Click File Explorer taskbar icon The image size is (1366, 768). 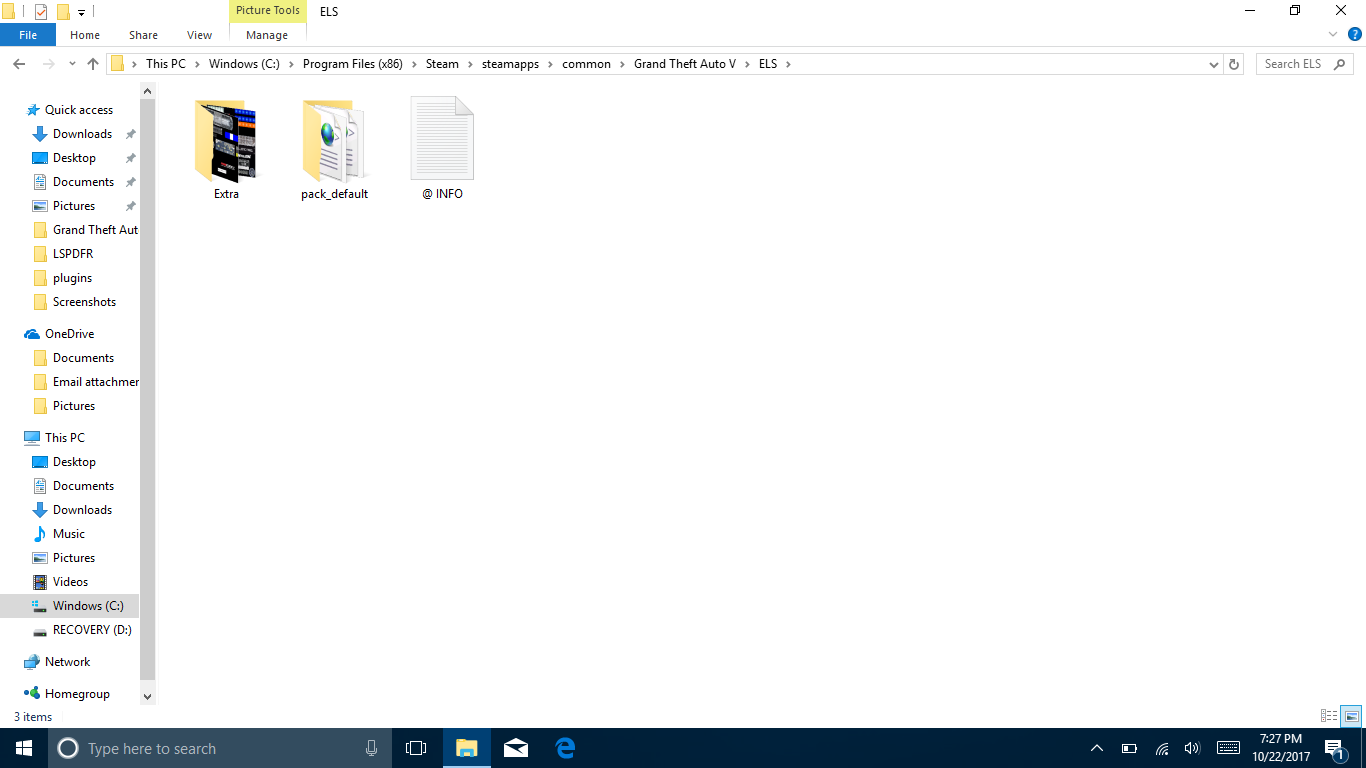pos(466,748)
